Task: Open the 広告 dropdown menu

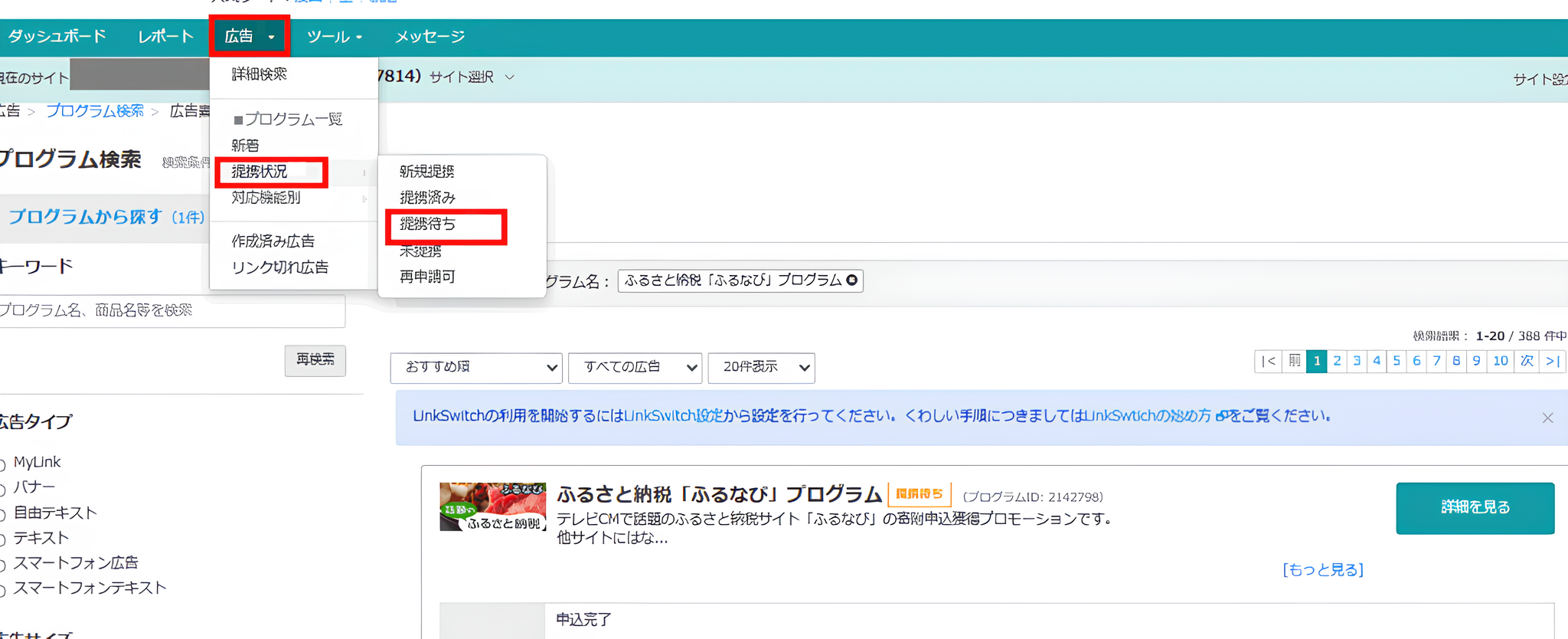Action: click(250, 36)
